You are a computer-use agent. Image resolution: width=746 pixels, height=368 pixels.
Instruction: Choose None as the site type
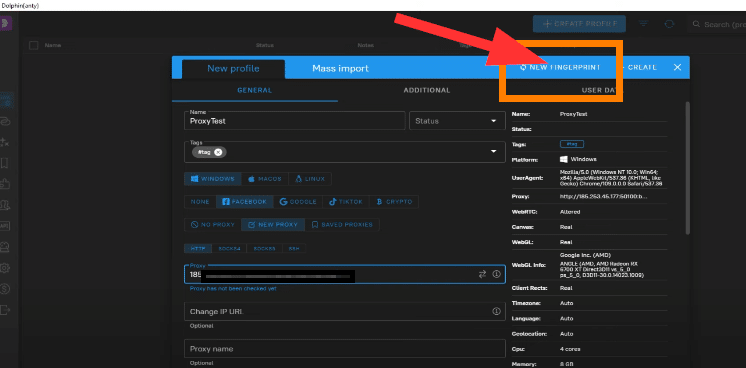click(x=200, y=202)
